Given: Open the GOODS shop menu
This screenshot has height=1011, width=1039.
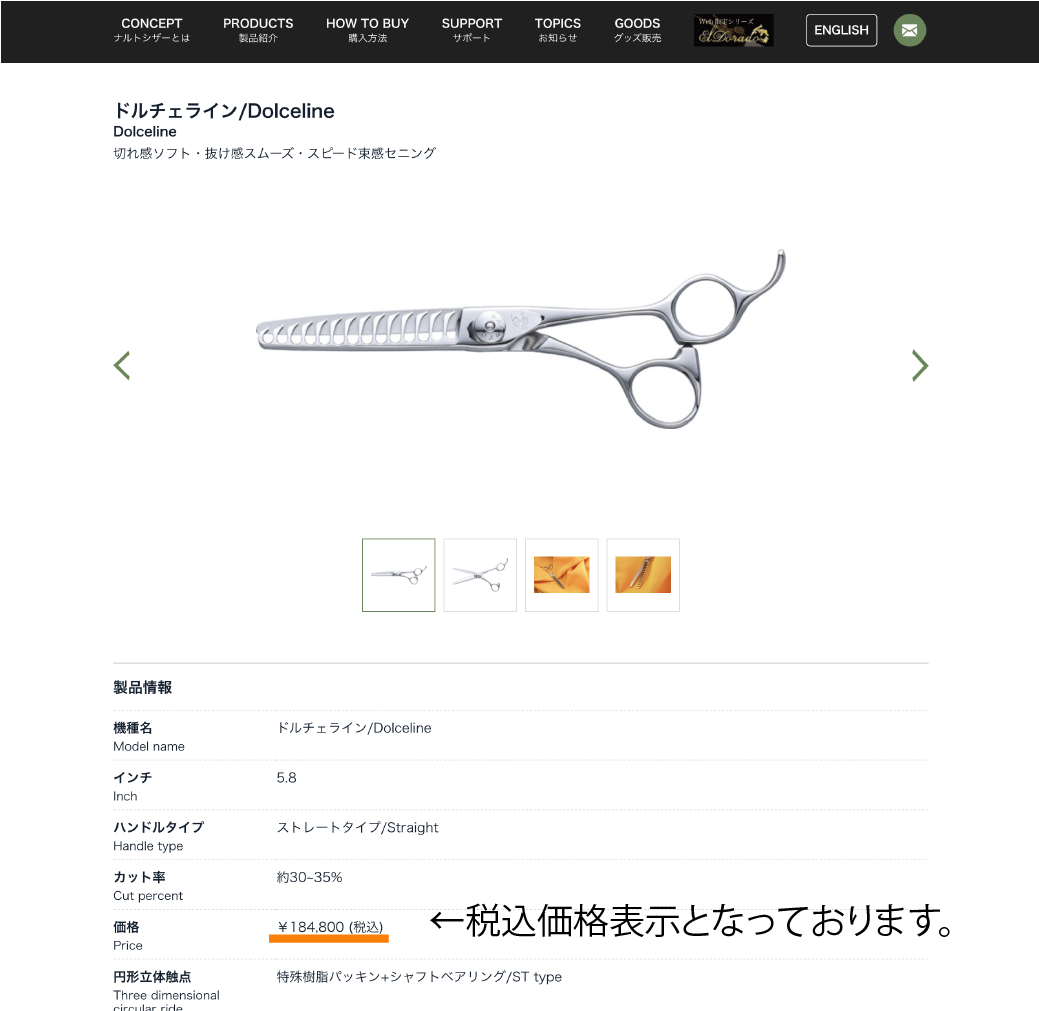Looking at the screenshot, I should click(637, 30).
